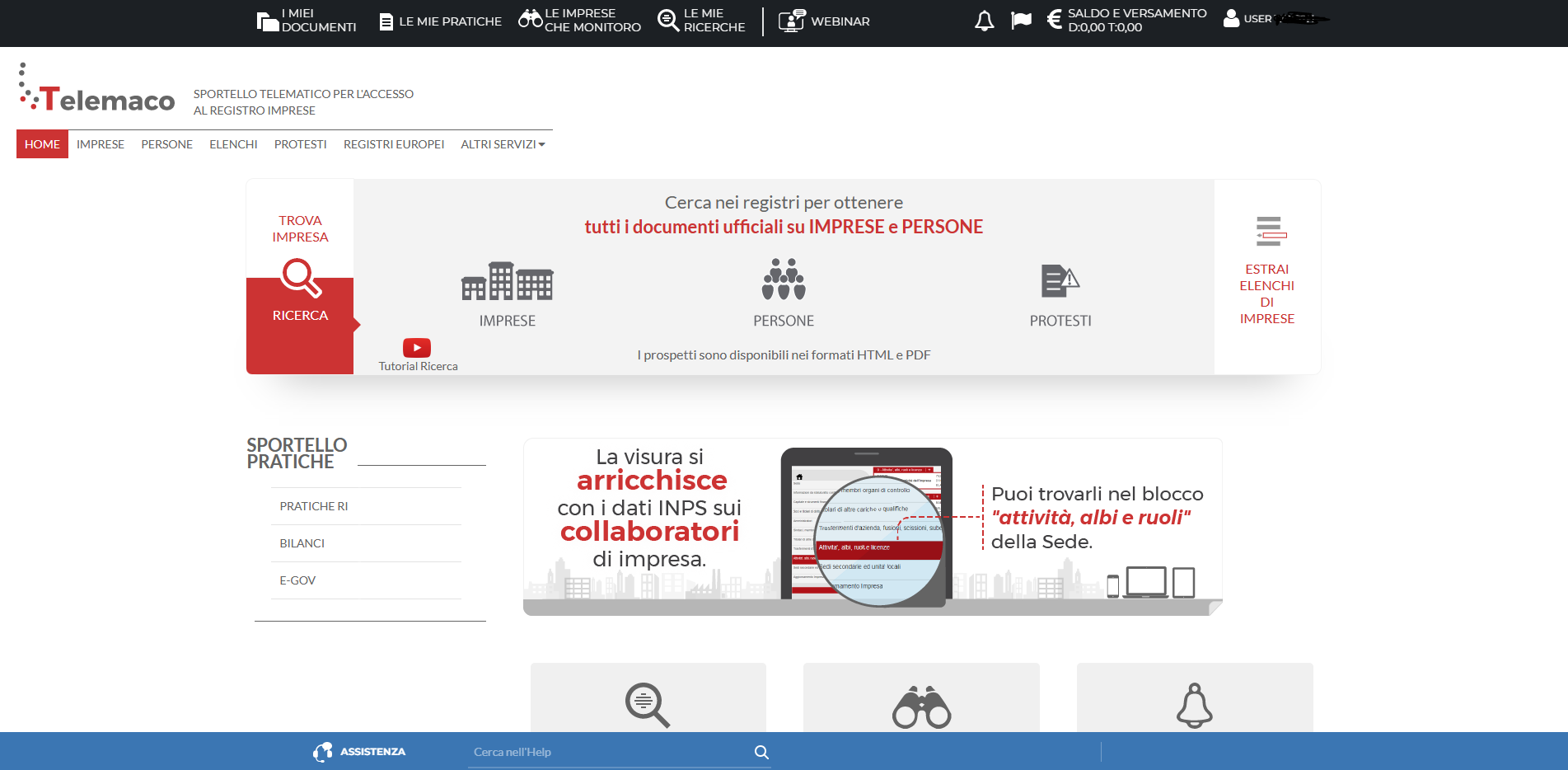This screenshot has height=770, width=1568.
Task: Go to the REGISTRI EUROPEI tab
Action: click(x=394, y=144)
